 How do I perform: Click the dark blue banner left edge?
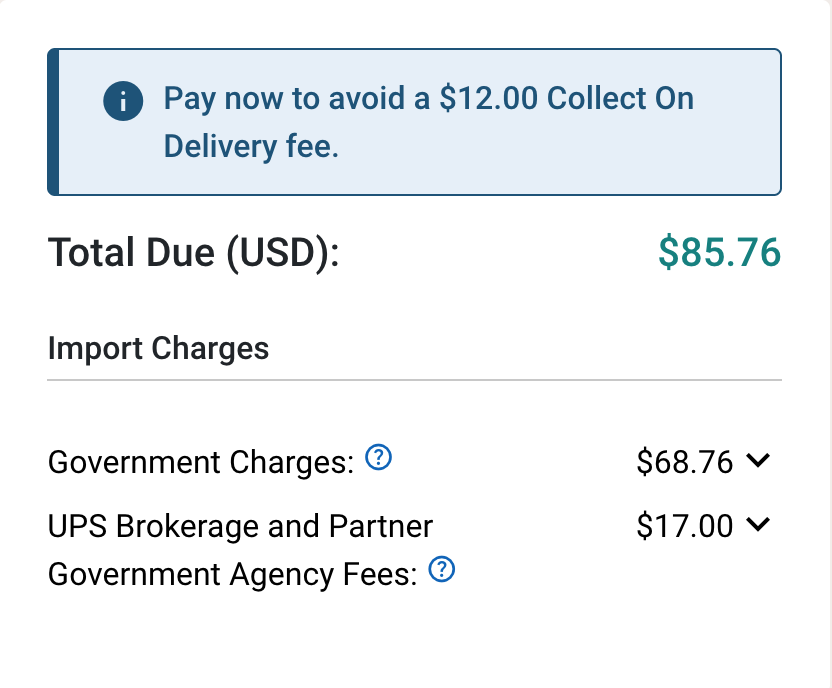[54, 122]
